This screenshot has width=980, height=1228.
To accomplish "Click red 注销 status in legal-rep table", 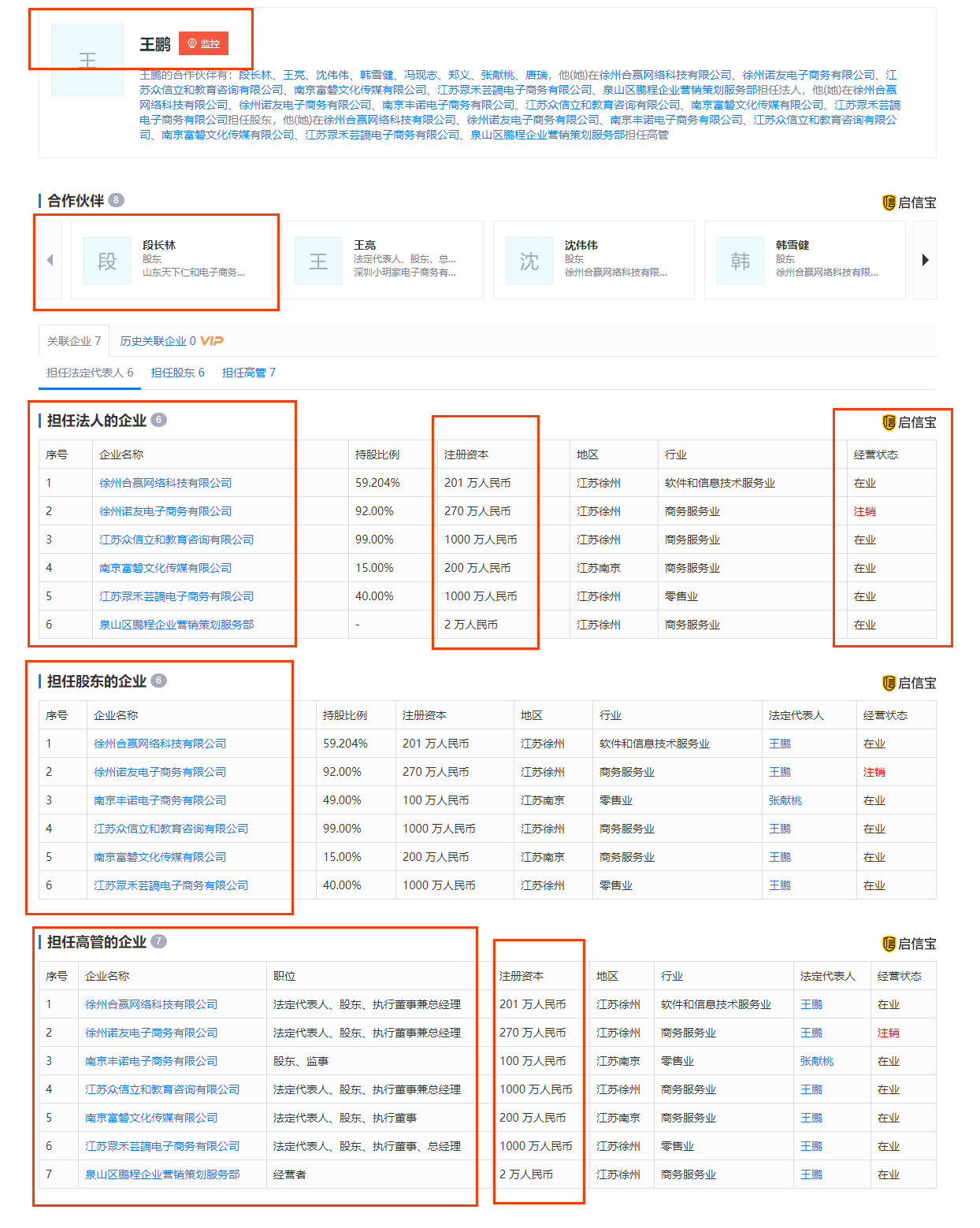I will click(865, 511).
